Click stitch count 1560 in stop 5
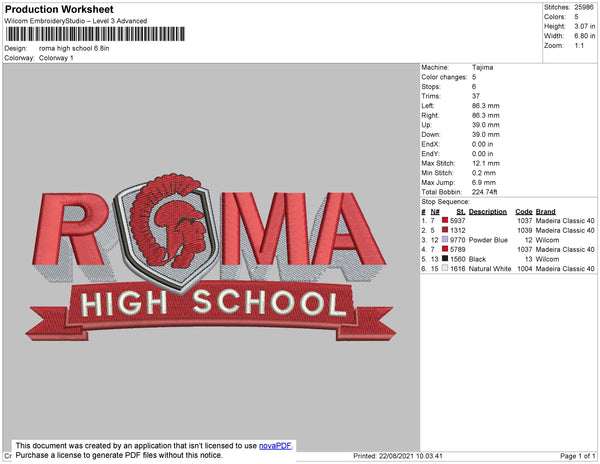This screenshot has height=464, width=600. [x=458, y=259]
